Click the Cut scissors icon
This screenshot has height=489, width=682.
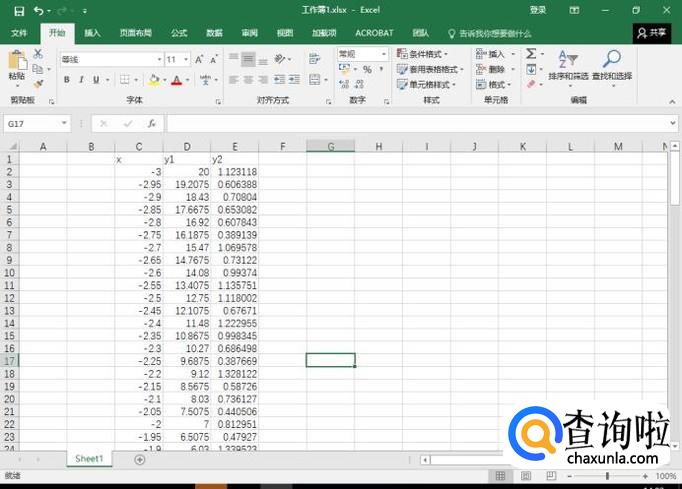pos(38,54)
